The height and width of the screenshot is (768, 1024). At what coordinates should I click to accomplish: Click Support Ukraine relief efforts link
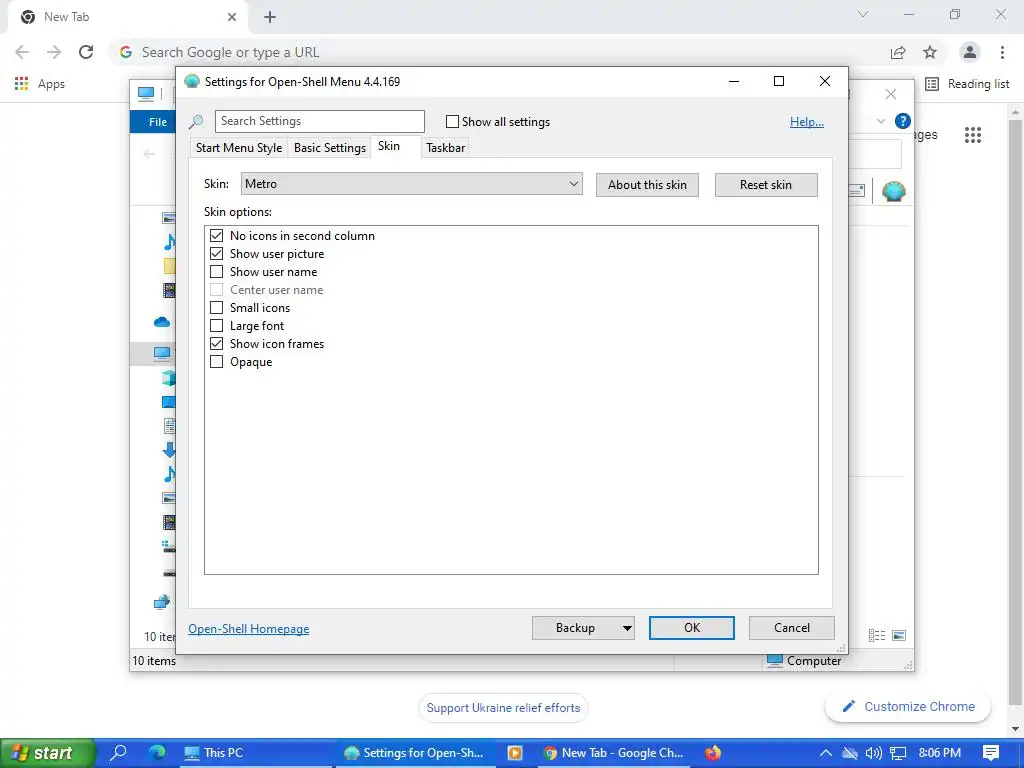coord(503,708)
